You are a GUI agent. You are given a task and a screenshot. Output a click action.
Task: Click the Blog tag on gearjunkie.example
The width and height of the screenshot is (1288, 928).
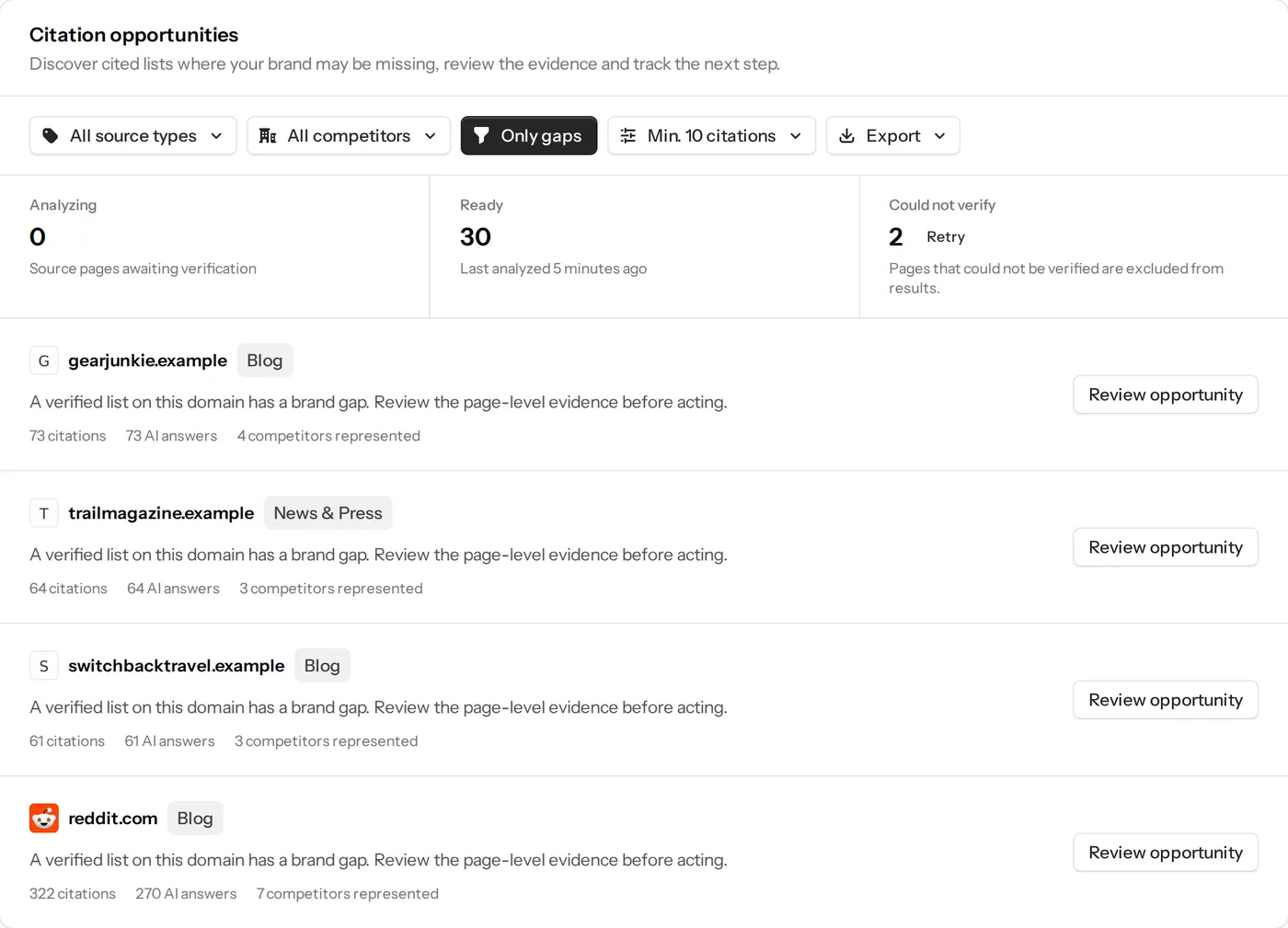(x=265, y=361)
